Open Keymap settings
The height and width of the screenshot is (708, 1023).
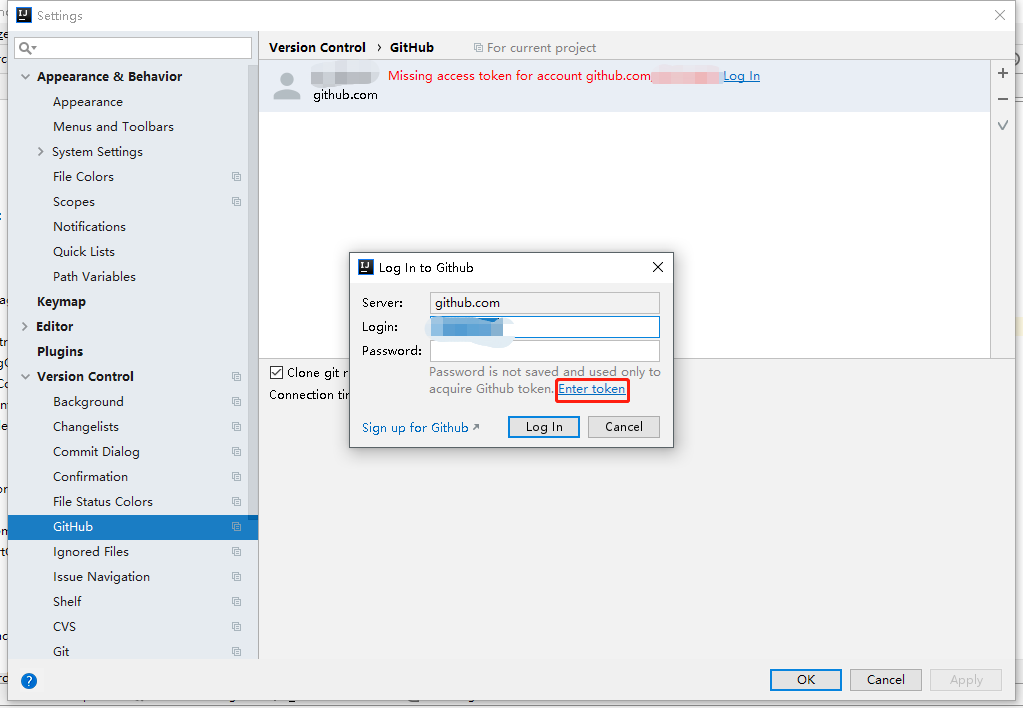click(x=61, y=301)
